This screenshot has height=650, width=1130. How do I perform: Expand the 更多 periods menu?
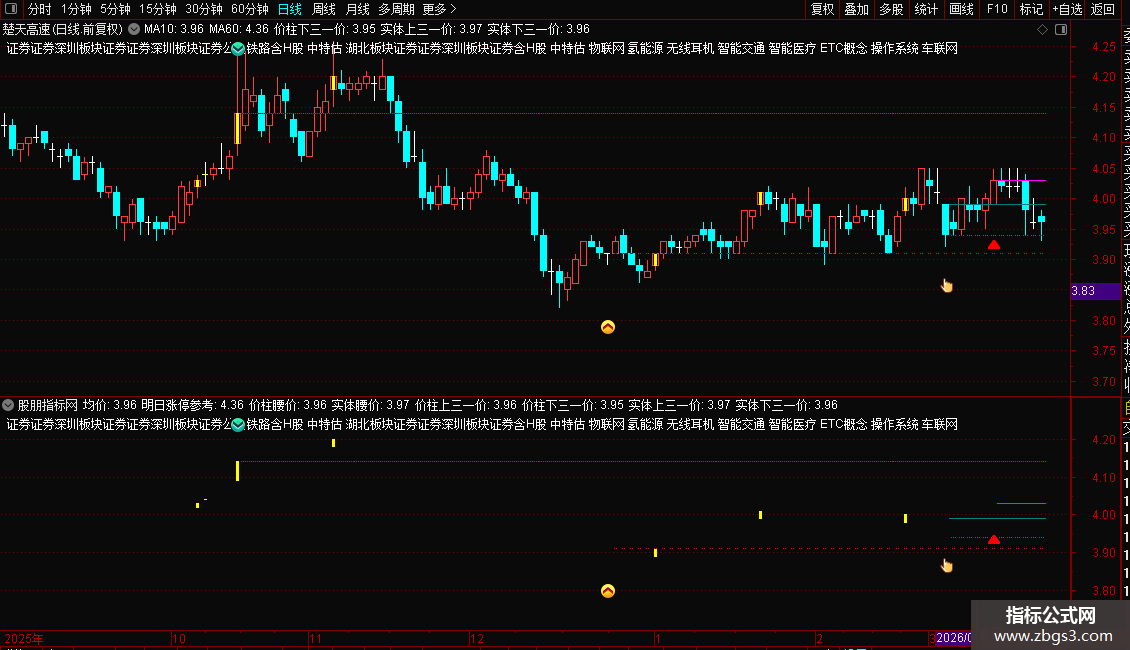point(439,9)
